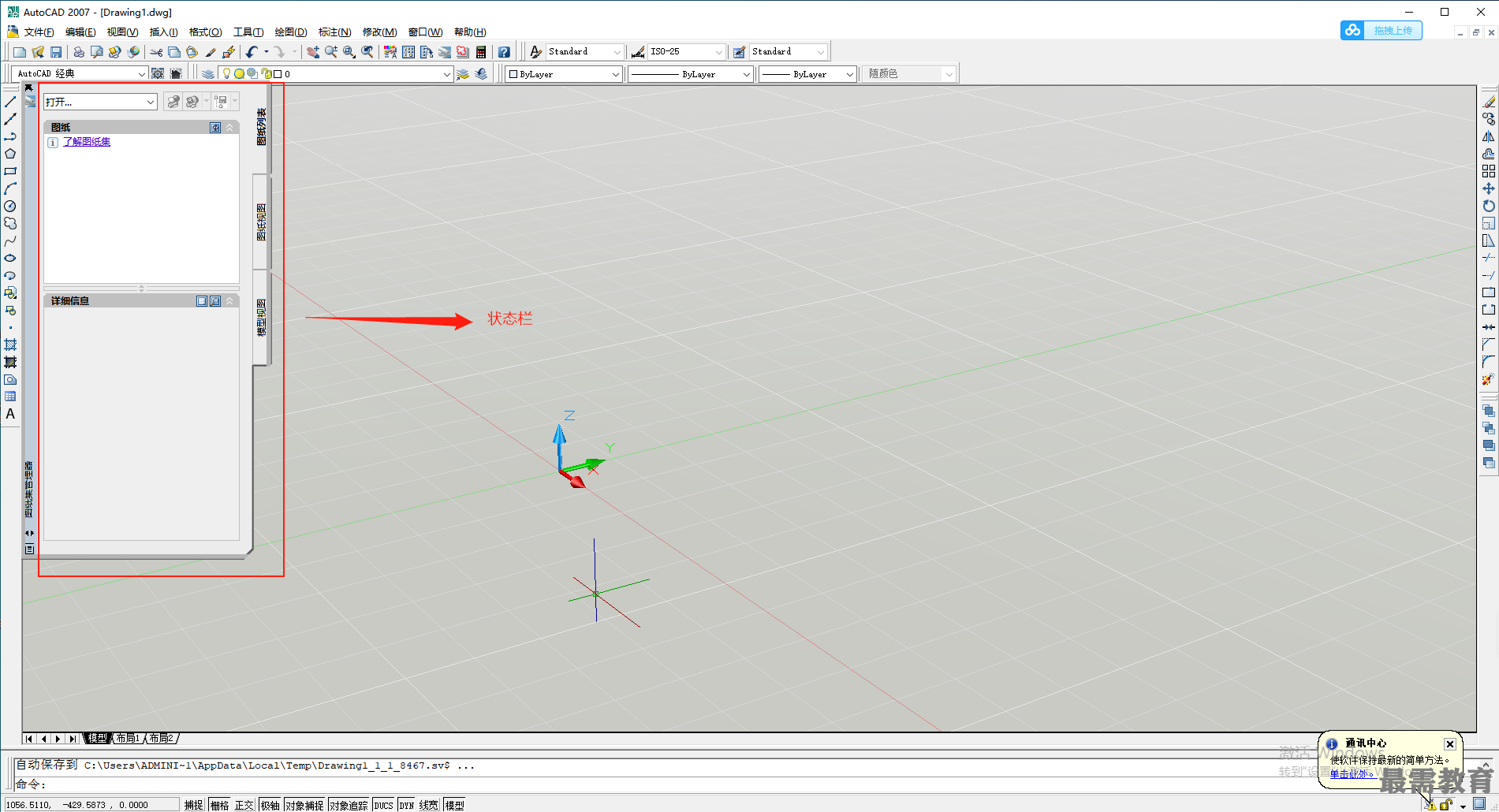This screenshot has height=812, width=1499.
Task: Save the drawing with the floppy icon
Action: click(55, 52)
